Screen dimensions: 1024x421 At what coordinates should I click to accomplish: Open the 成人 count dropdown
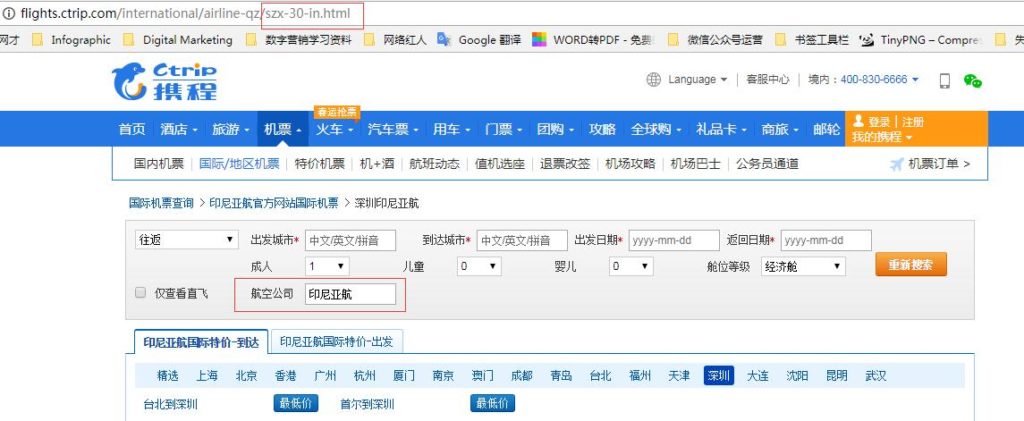pyautogui.click(x=327, y=266)
